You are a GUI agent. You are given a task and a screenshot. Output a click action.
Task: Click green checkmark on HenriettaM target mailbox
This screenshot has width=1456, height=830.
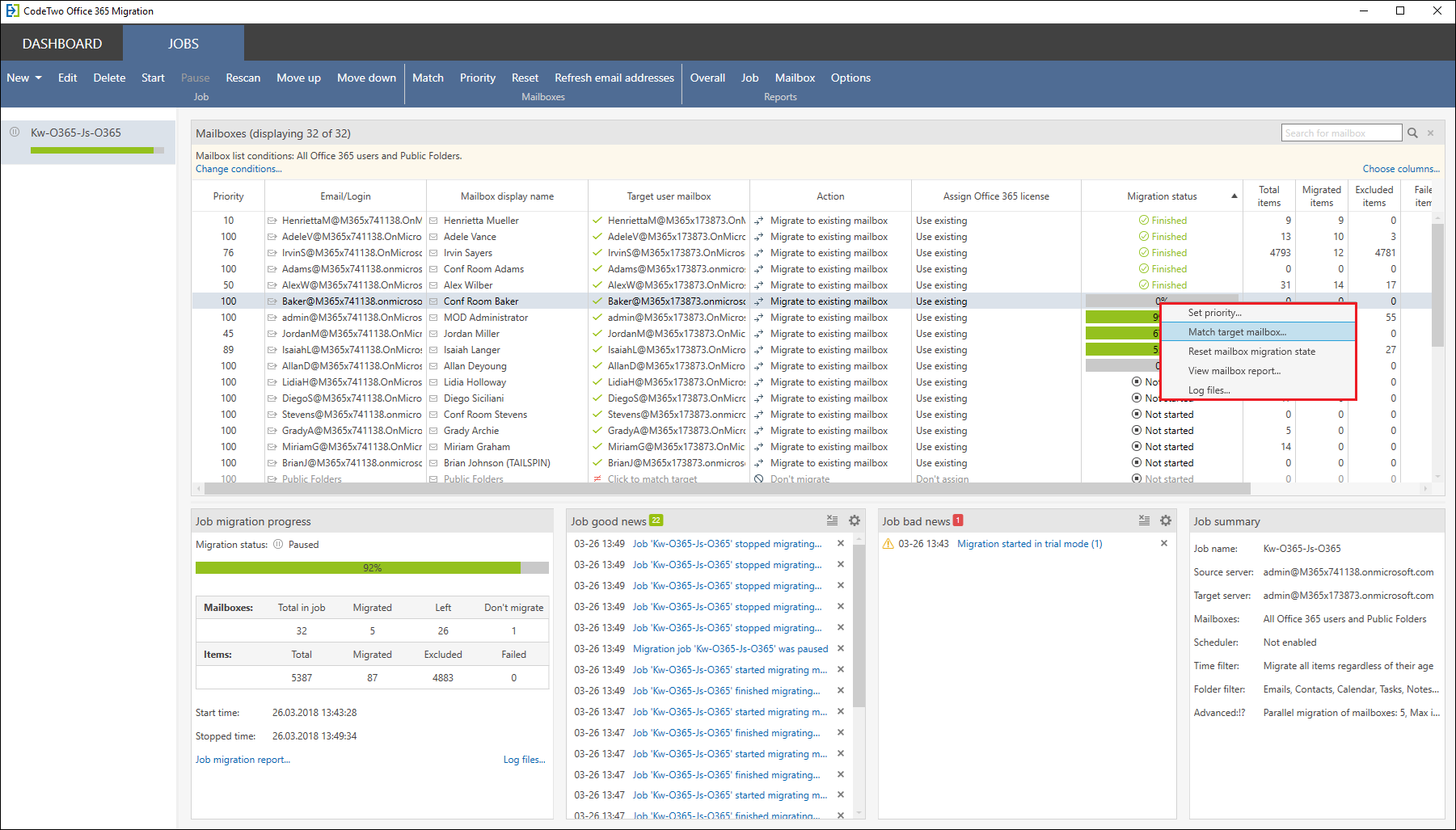(597, 220)
